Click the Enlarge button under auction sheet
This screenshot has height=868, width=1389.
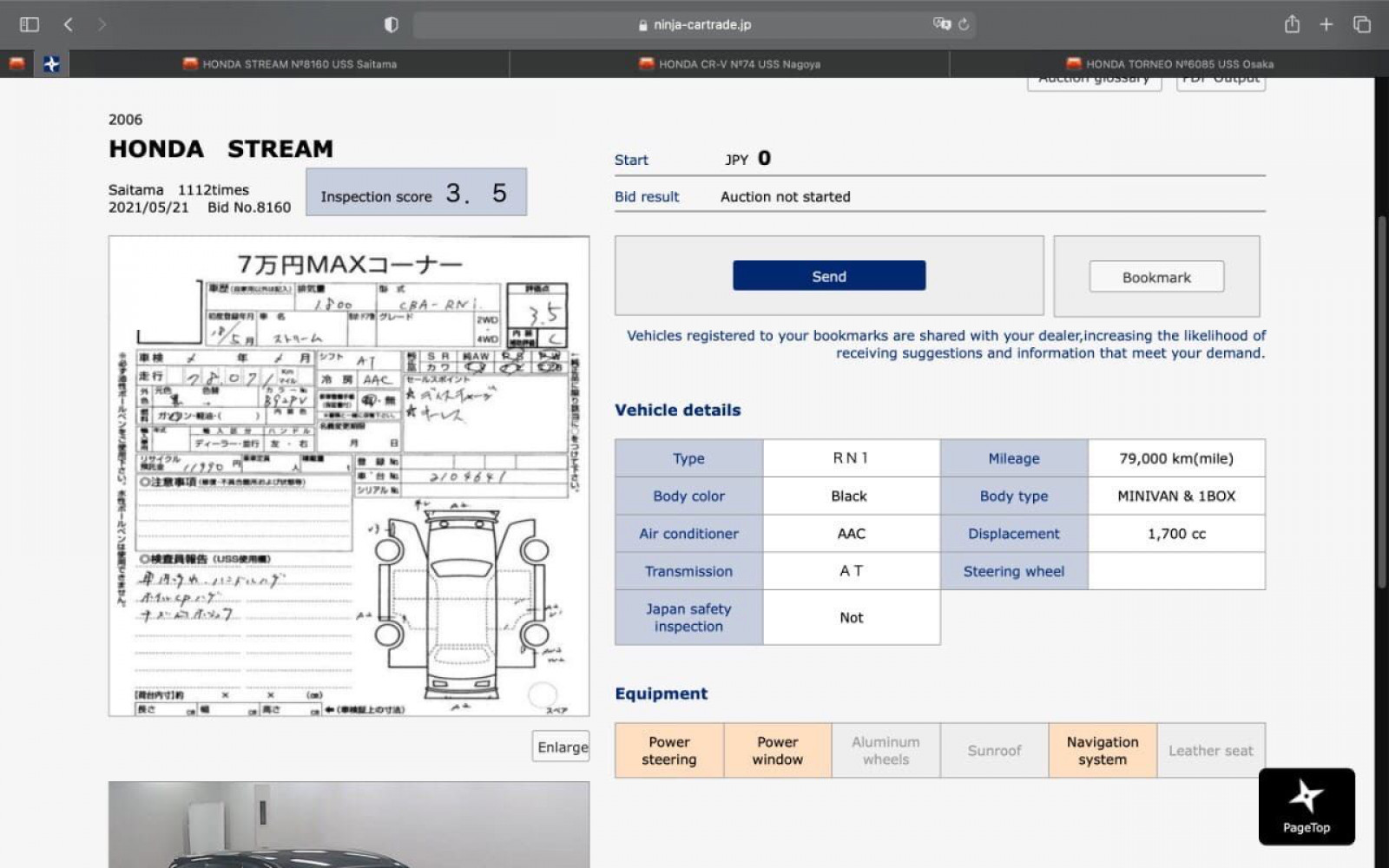tap(562, 747)
